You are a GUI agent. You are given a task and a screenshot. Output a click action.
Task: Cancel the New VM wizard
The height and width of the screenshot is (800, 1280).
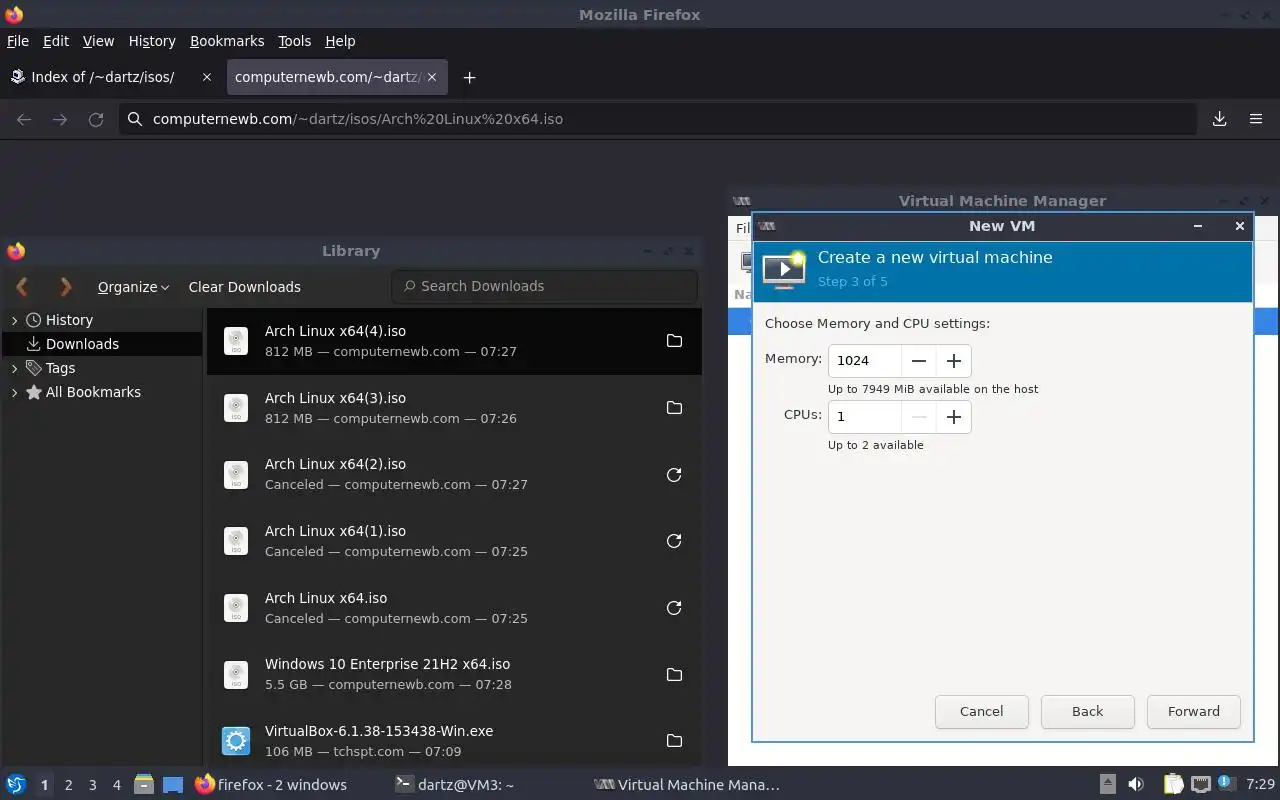coord(981,712)
